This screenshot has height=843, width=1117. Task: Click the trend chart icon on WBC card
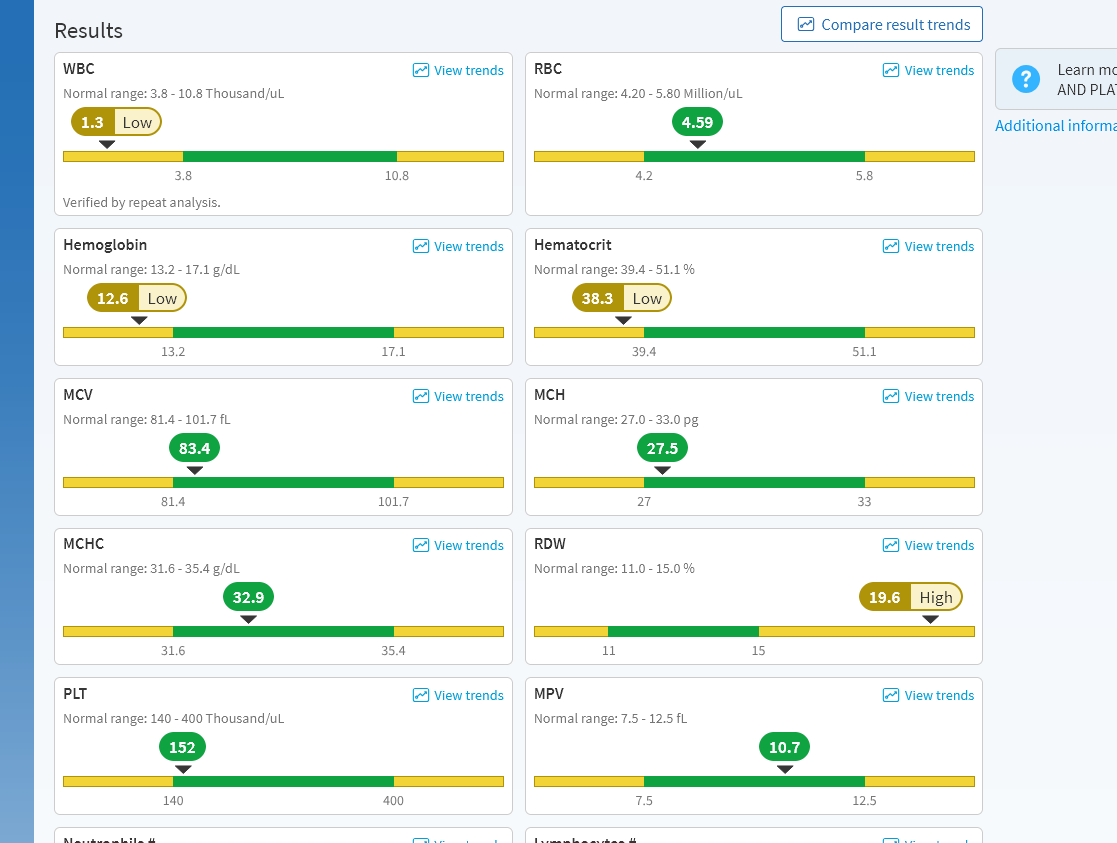point(421,70)
